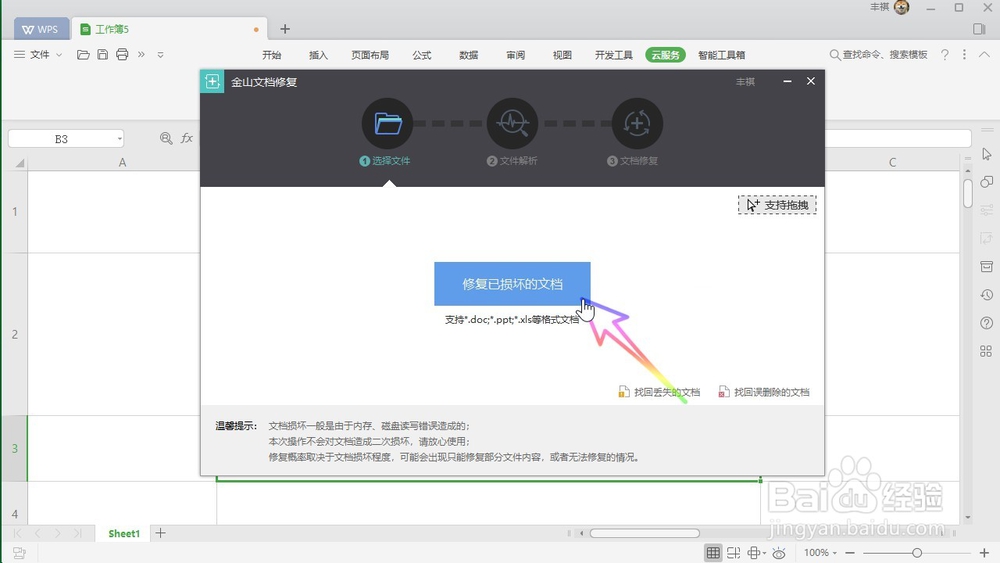Add a new sheet with plus

(x=161, y=533)
